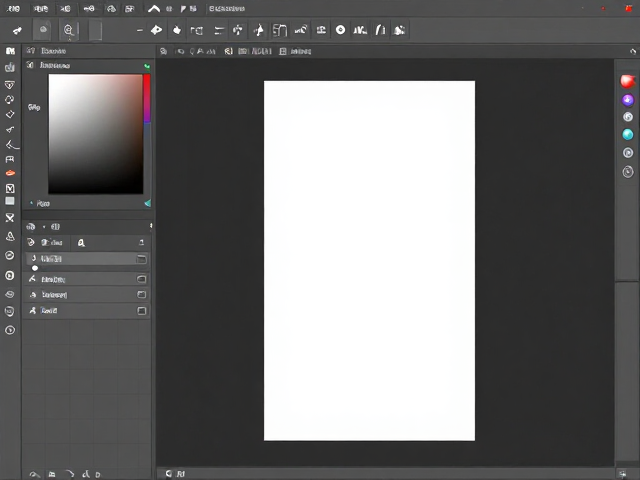
Task: Click the green icon atop the color panel
Action: [147, 66]
